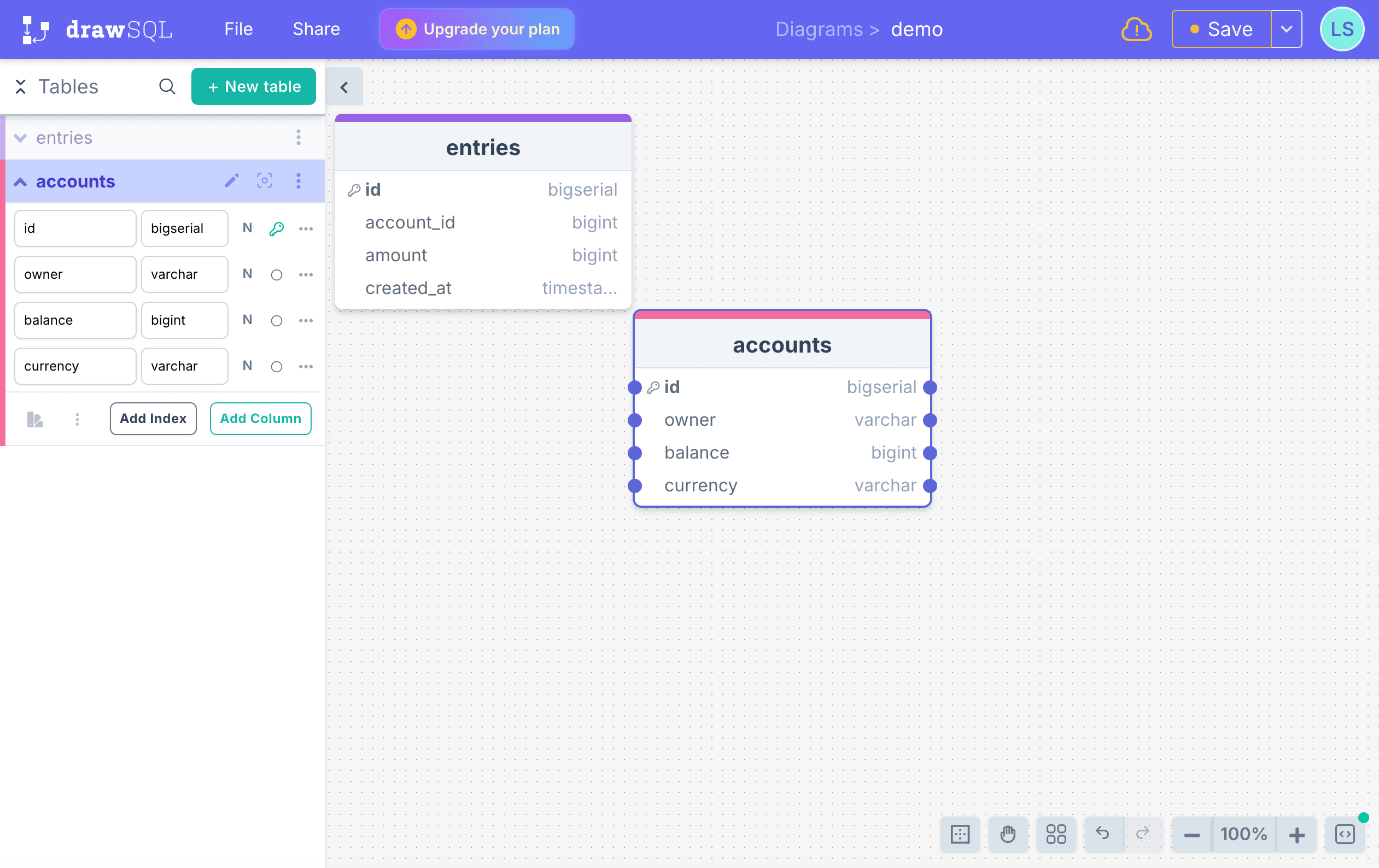The height and width of the screenshot is (868, 1379).
Task: Click the search tables magnifier icon
Action: (x=167, y=86)
